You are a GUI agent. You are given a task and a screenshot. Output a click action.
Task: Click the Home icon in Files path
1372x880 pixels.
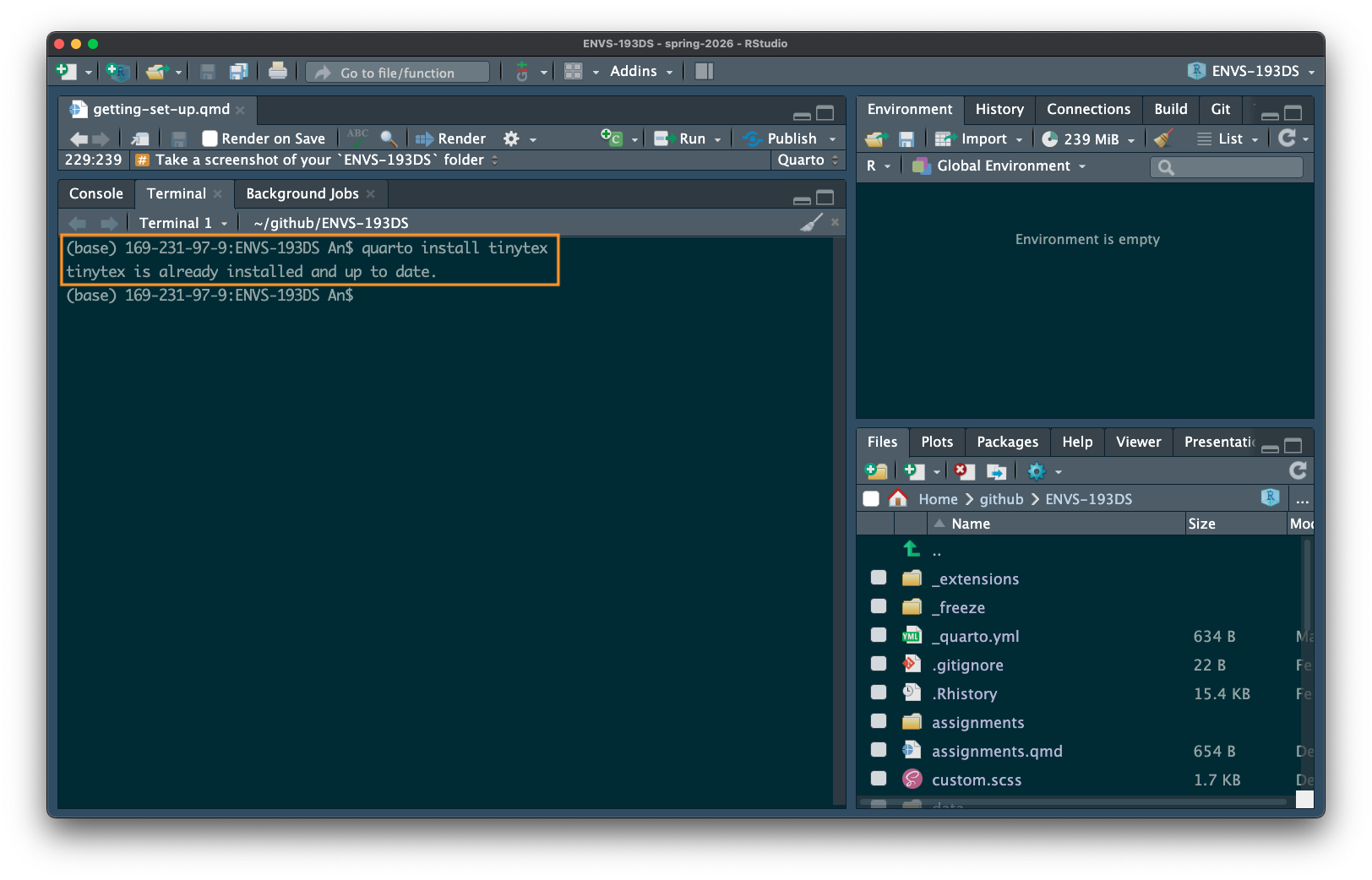898,499
